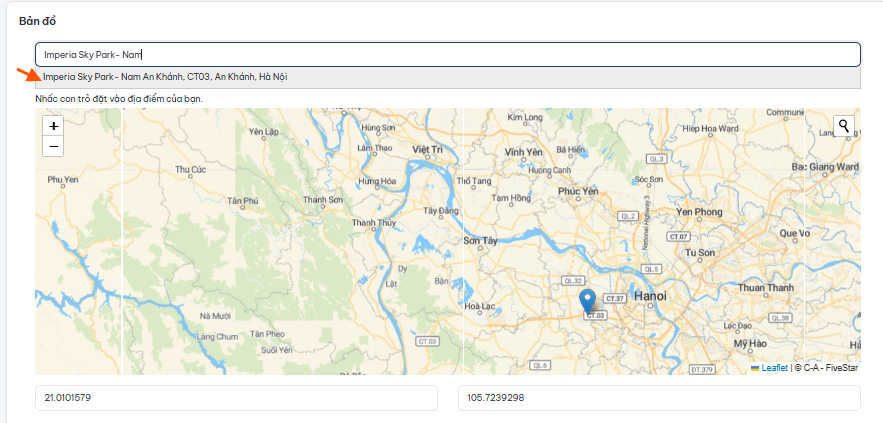883x423 pixels.
Task: Click the Tam Hồng label on map
Action: click(511, 198)
